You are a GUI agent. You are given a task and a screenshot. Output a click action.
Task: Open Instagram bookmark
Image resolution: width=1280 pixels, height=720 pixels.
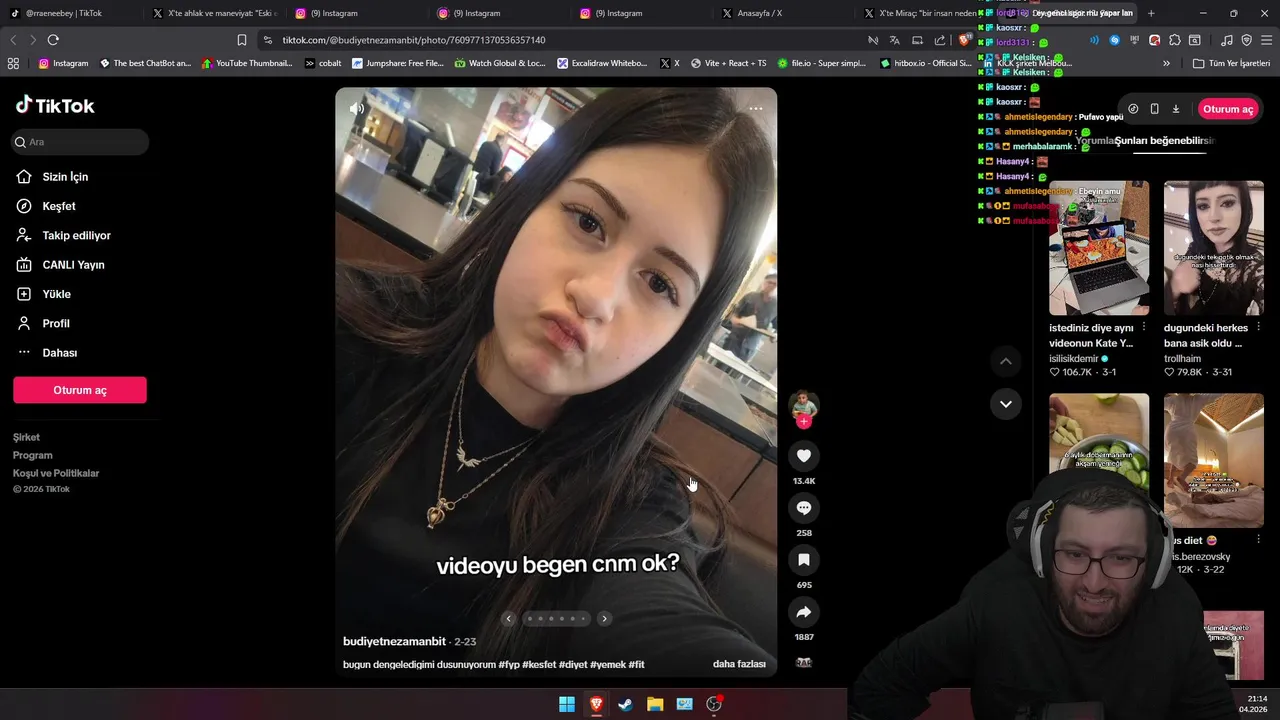pyautogui.click(x=64, y=63)
